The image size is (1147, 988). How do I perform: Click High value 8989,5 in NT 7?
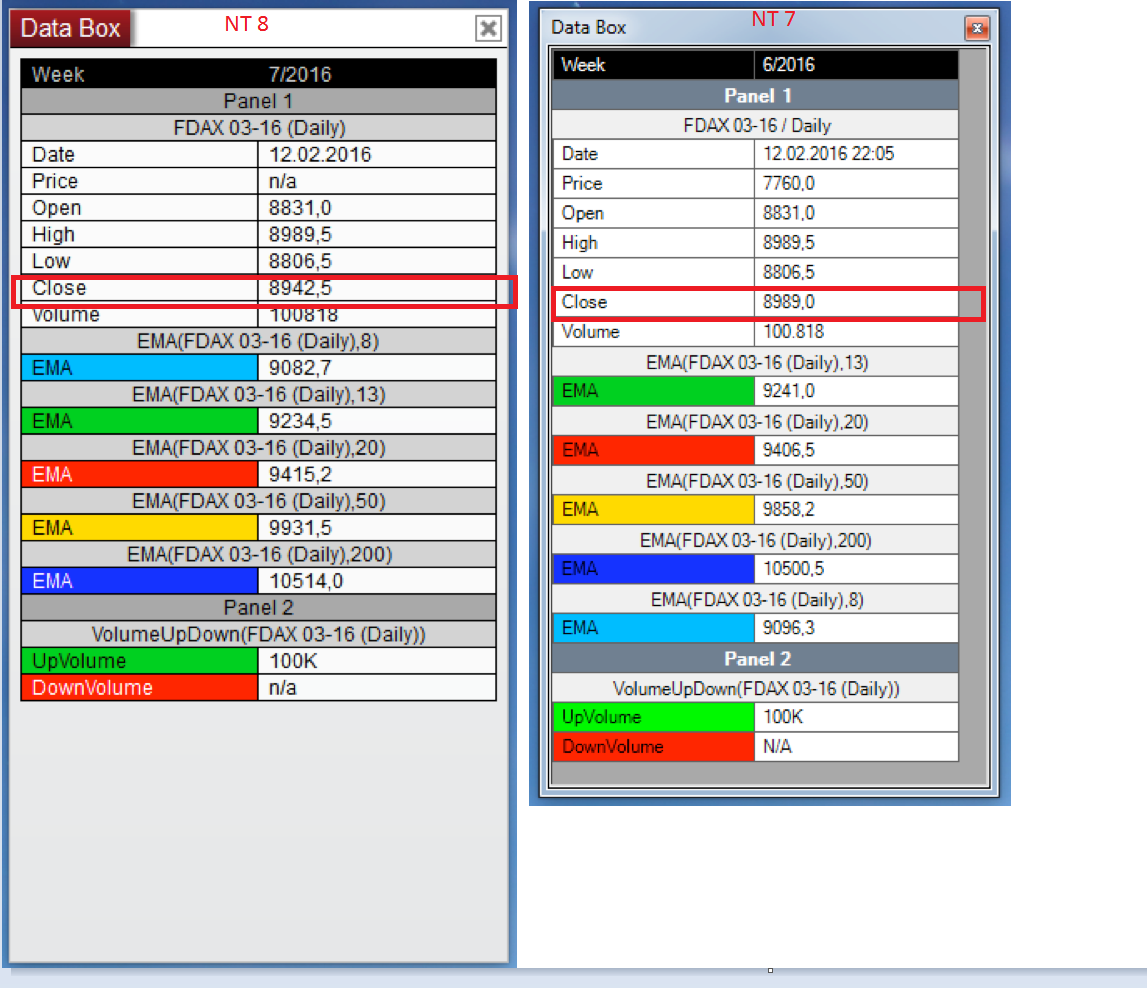[856, 243]
